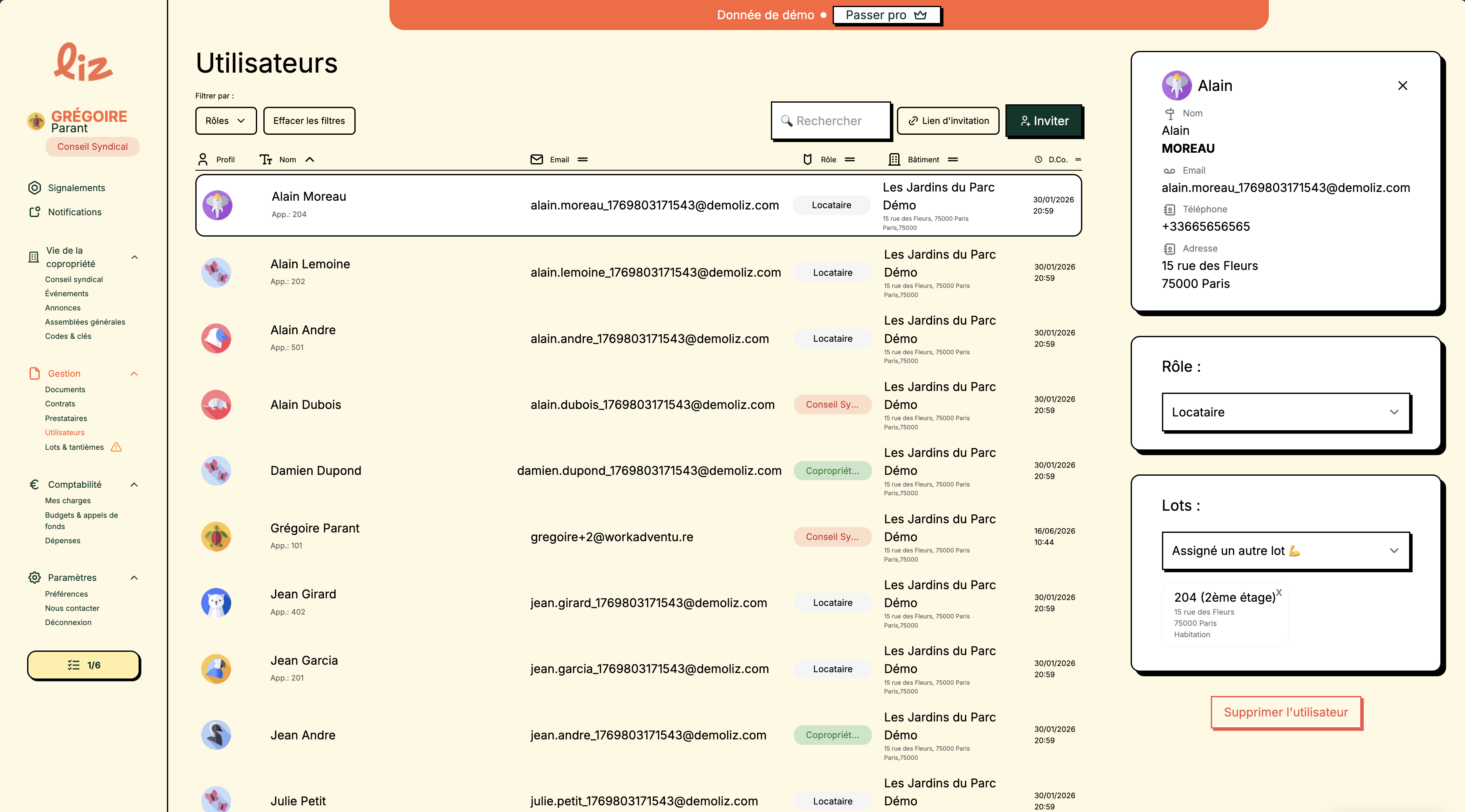Image resolution: width=1465 pixels, height=812 pixels.
Task: Open Documents in the Gestion menu
Action: (65, 389)
